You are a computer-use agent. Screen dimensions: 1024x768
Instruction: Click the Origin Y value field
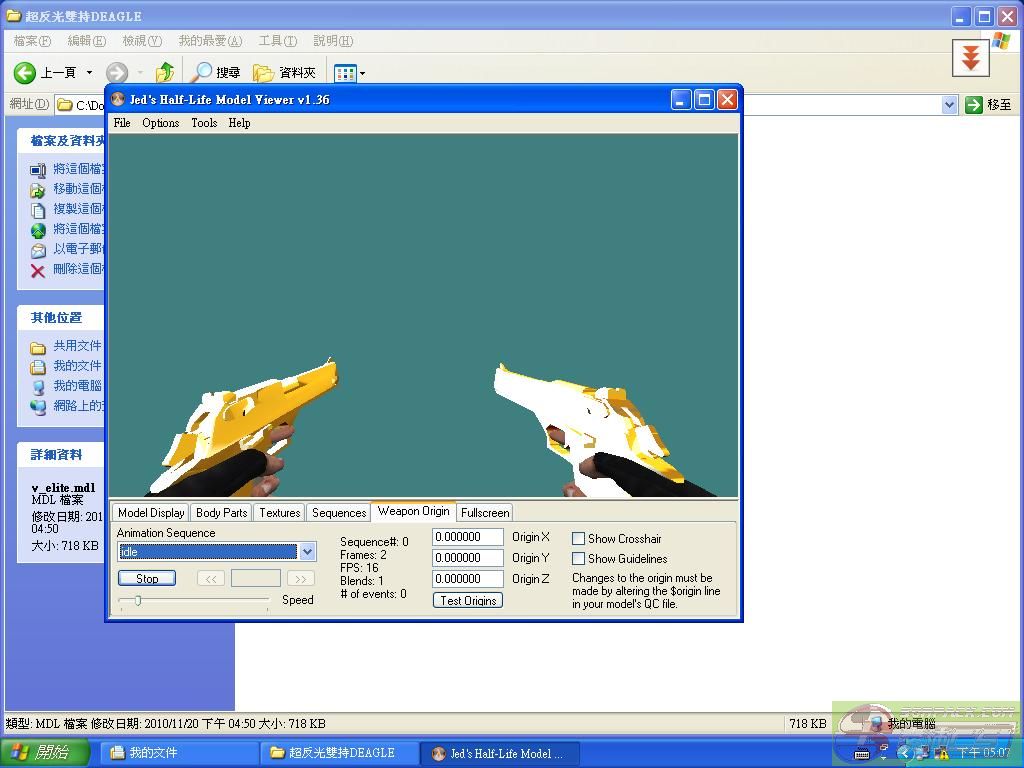pos(468,558)
